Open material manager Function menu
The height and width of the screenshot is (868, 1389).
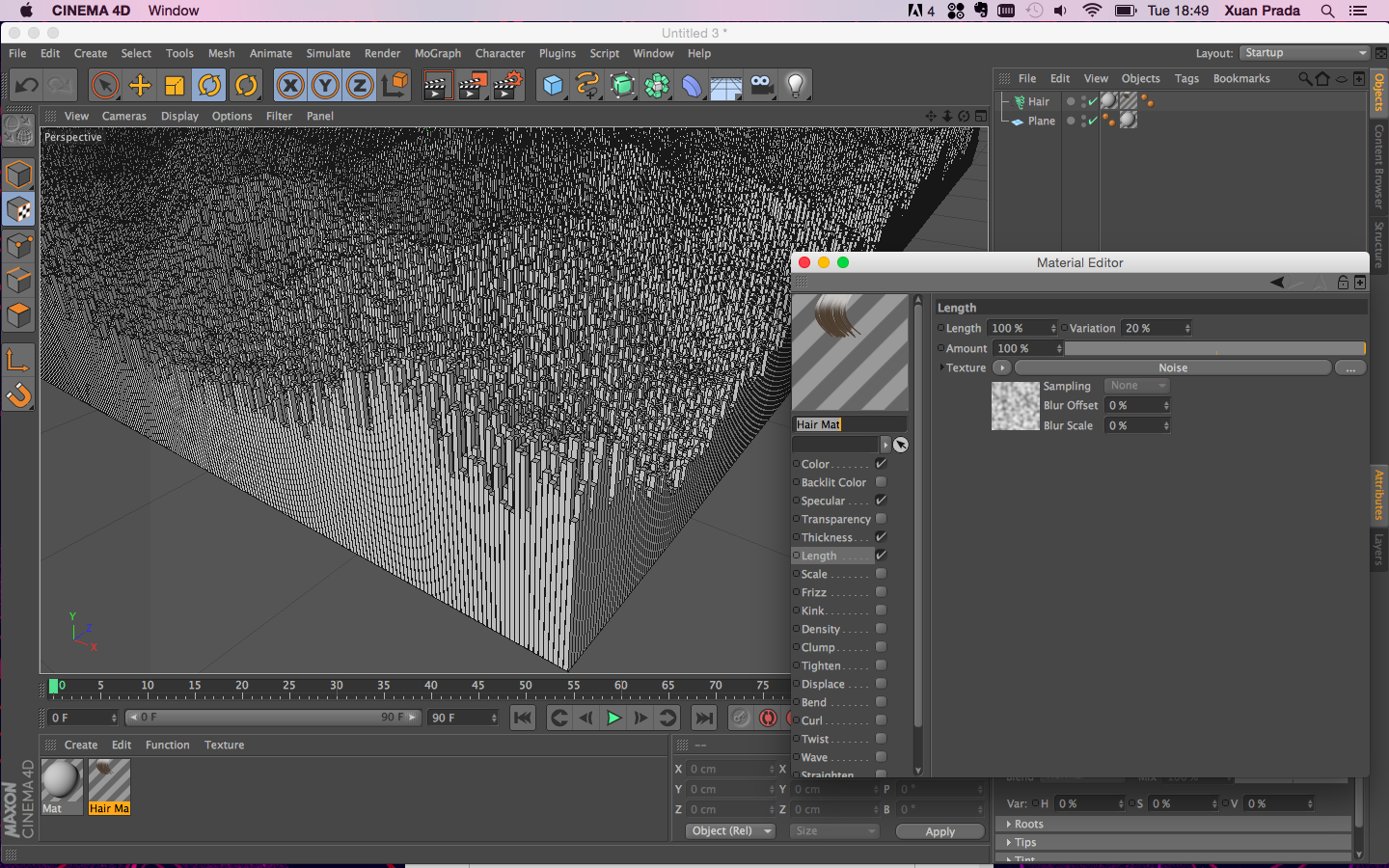click(x=167, y=746)
